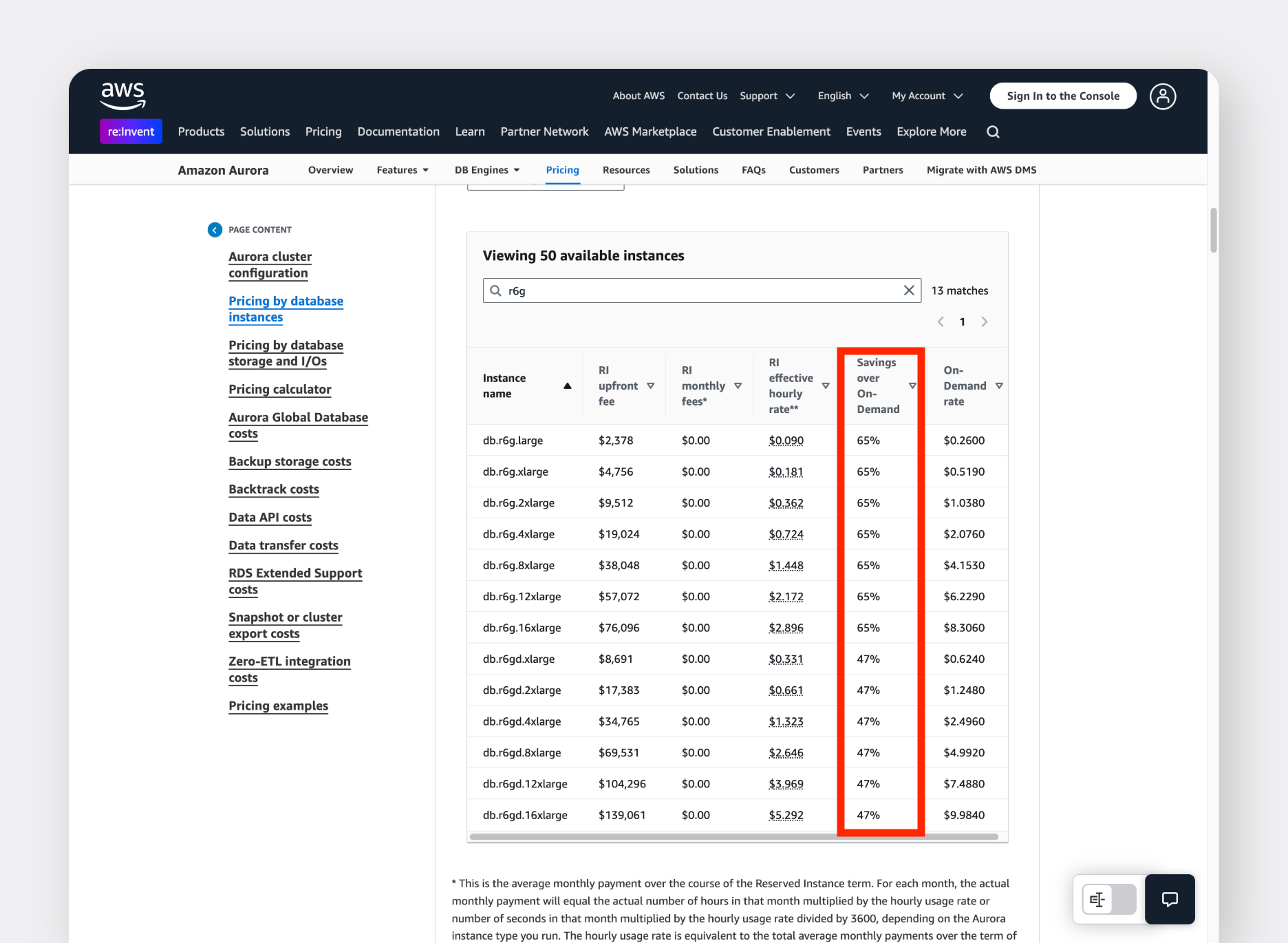Jump to Pricing by database instances

coord(286,309)
